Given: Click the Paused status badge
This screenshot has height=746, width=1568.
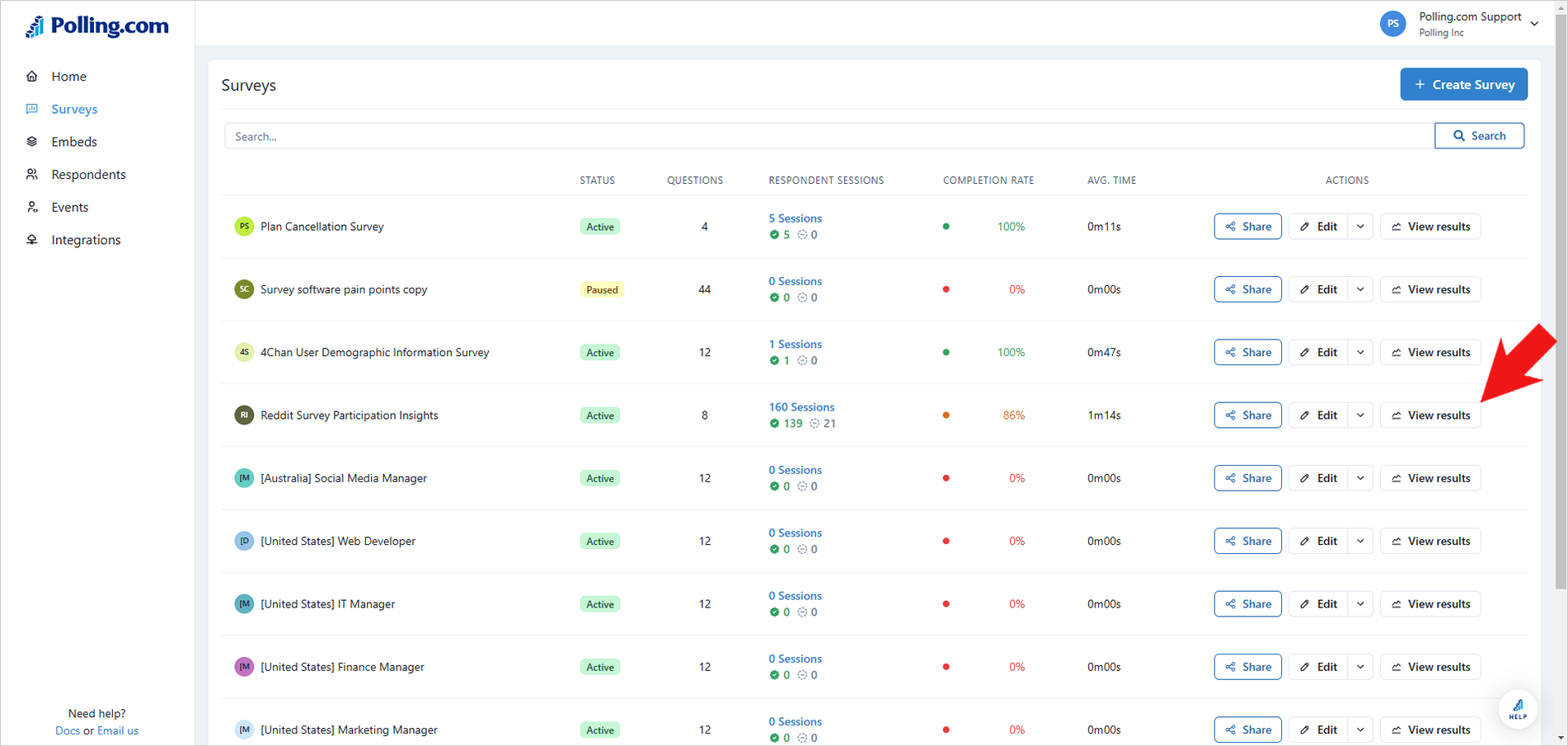Looking at the screenshot, I should 602,290.
